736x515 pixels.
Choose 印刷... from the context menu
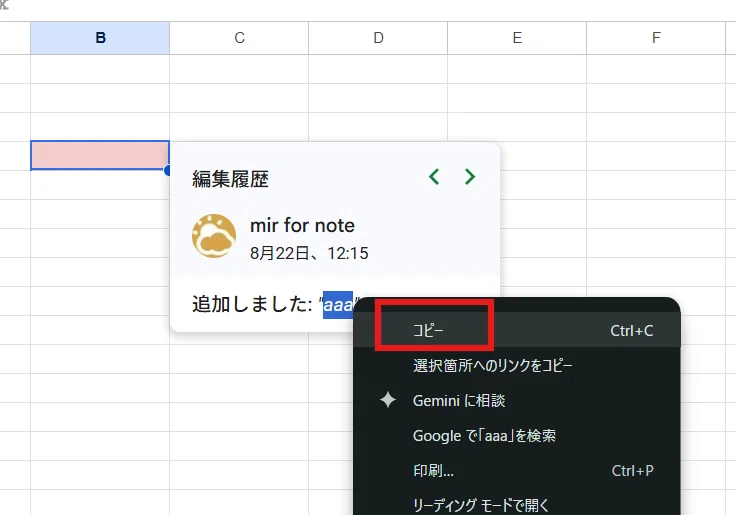[x=516, y=470]
